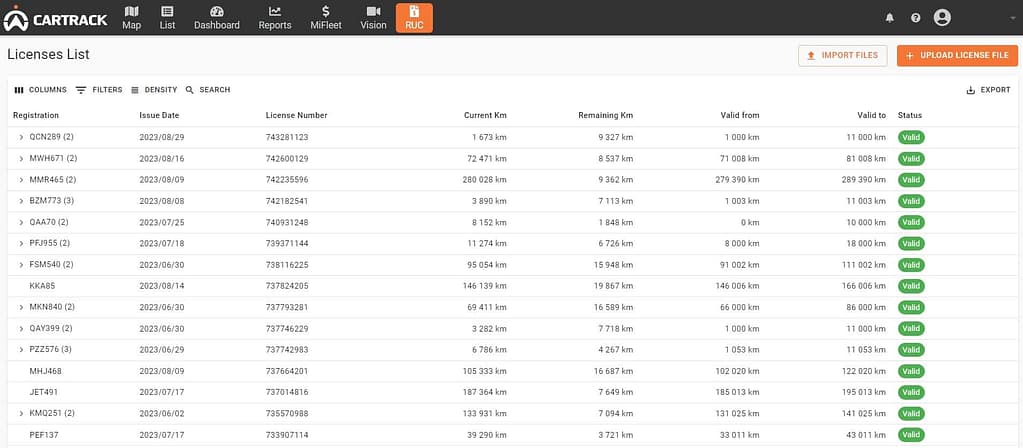The height and width of the screenshot is (448, 1023).
Task: Expand the QCN289 registration row
Action: [21, 137]
